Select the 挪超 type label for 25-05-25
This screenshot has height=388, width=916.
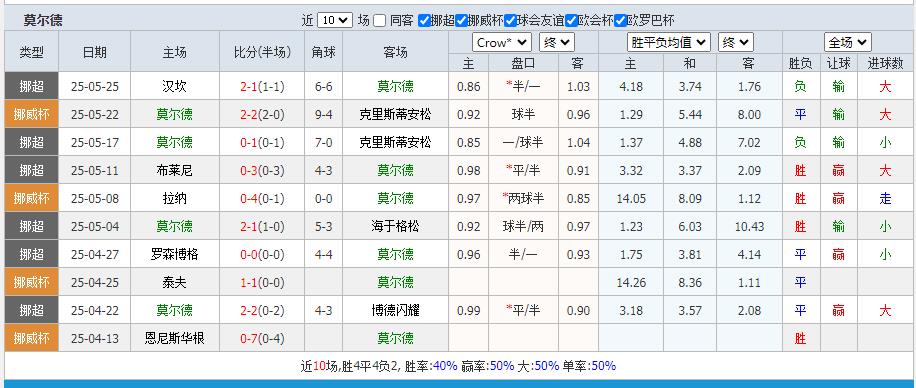[32, 86]
